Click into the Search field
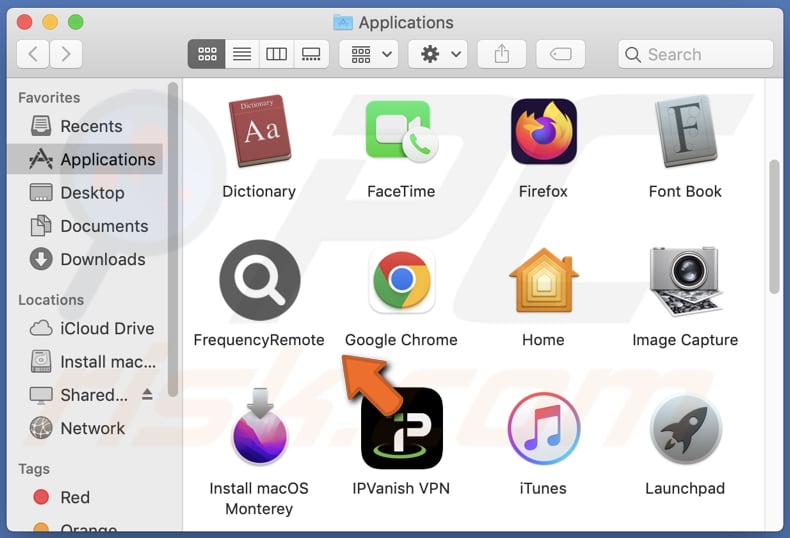The width and height of the screenshot is (790, 538). point(695,54)
